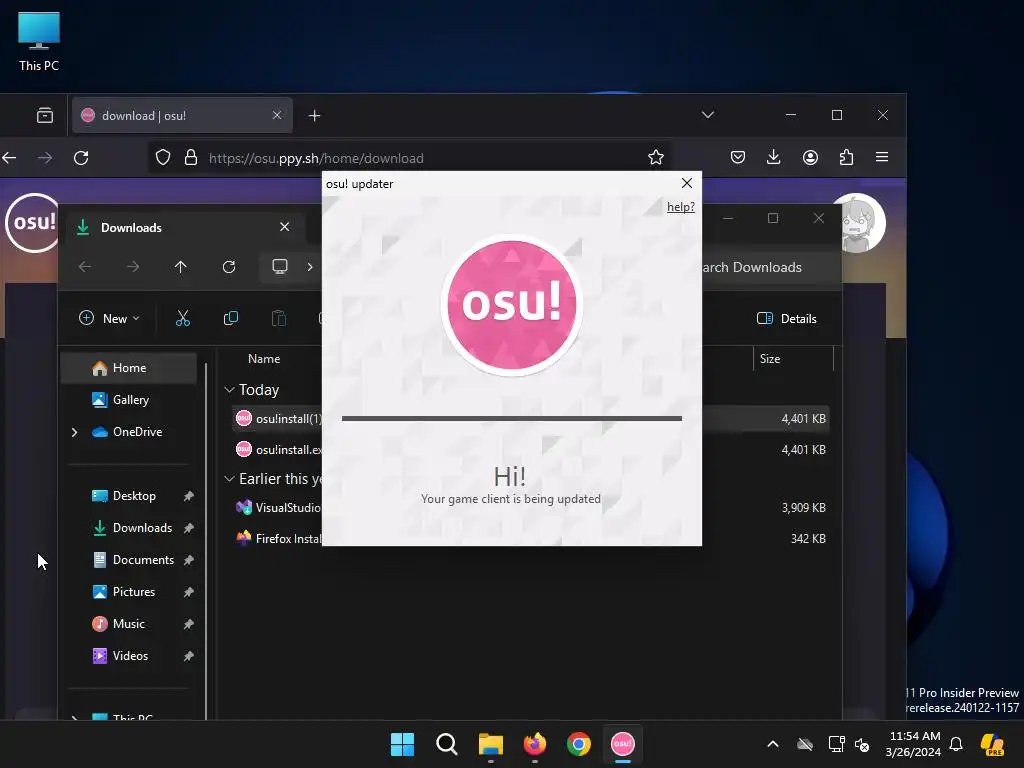The image size is (1024, 768).
Task: Close the 'download | osu!' Firefox tab
Action: (277, 116)
